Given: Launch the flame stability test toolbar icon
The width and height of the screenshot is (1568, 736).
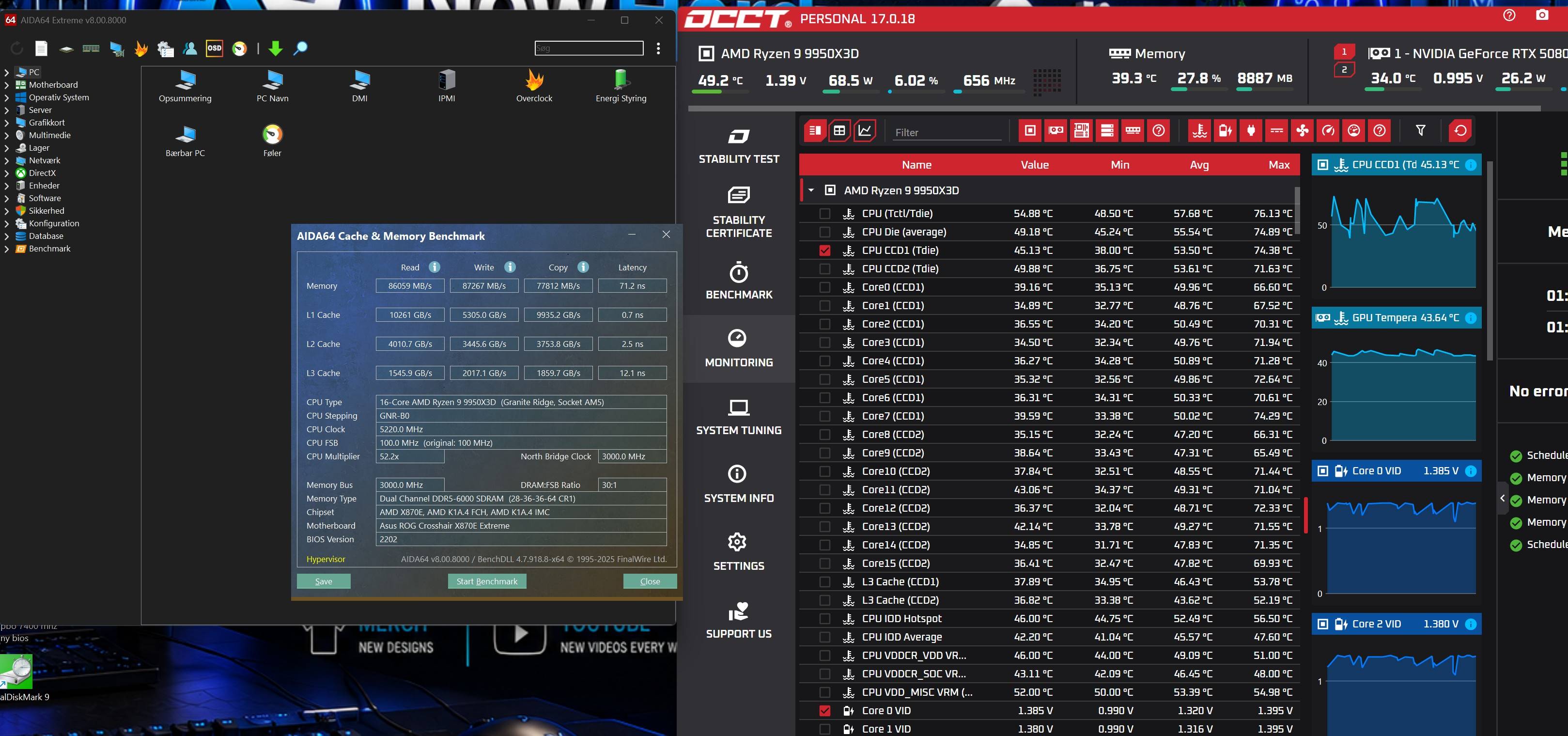Looking at the screenshot, I should (141, 49).
